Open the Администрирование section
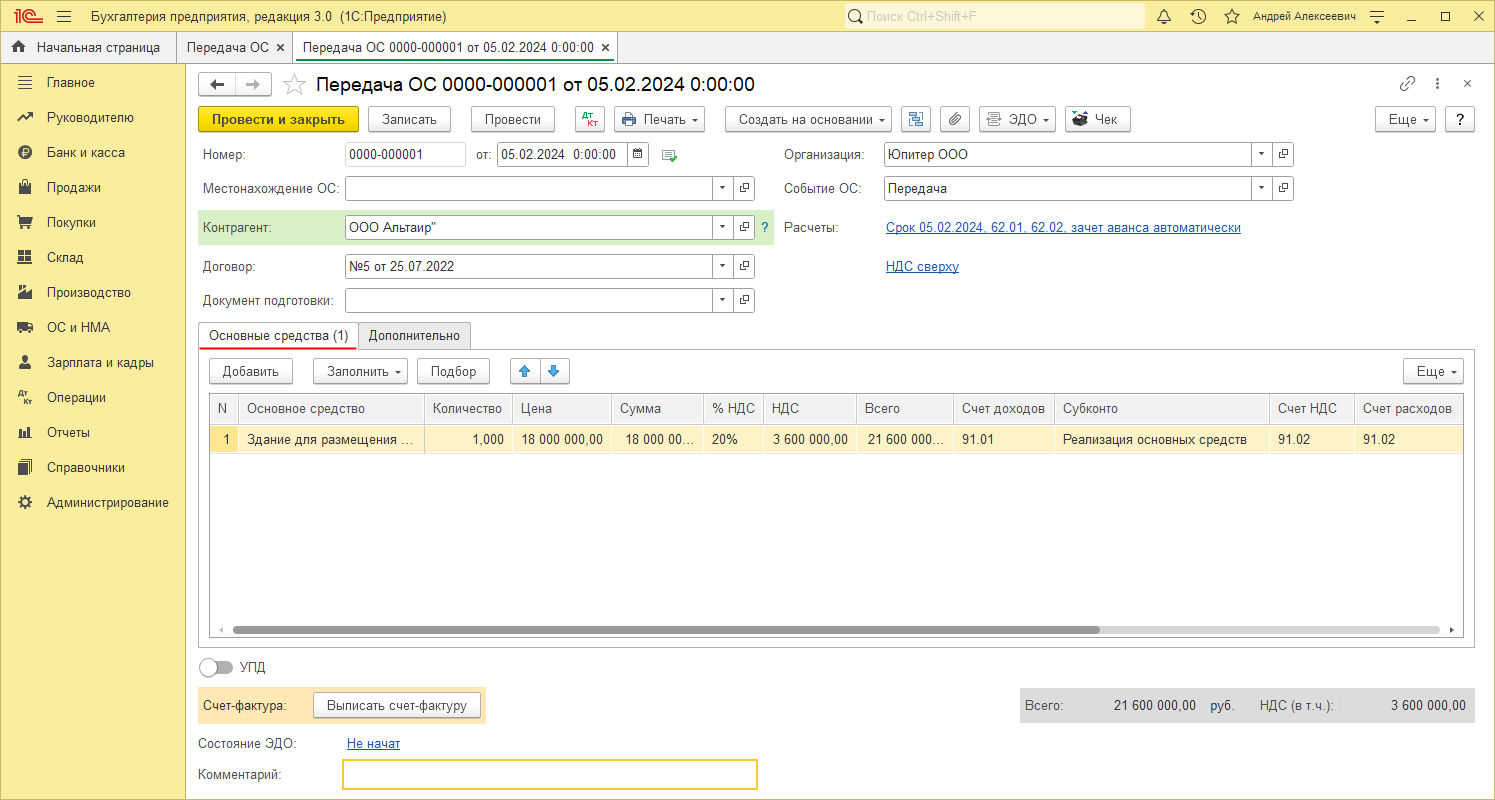Screen dimensions: 1495x800 (x=108, y=502)
